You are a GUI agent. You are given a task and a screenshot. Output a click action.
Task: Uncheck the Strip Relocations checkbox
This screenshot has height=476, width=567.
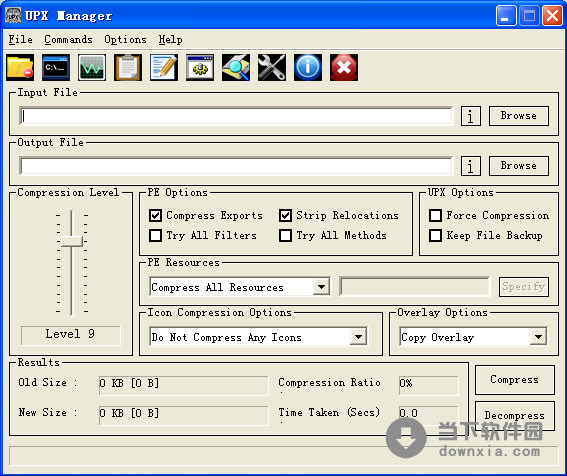[285, 216]
